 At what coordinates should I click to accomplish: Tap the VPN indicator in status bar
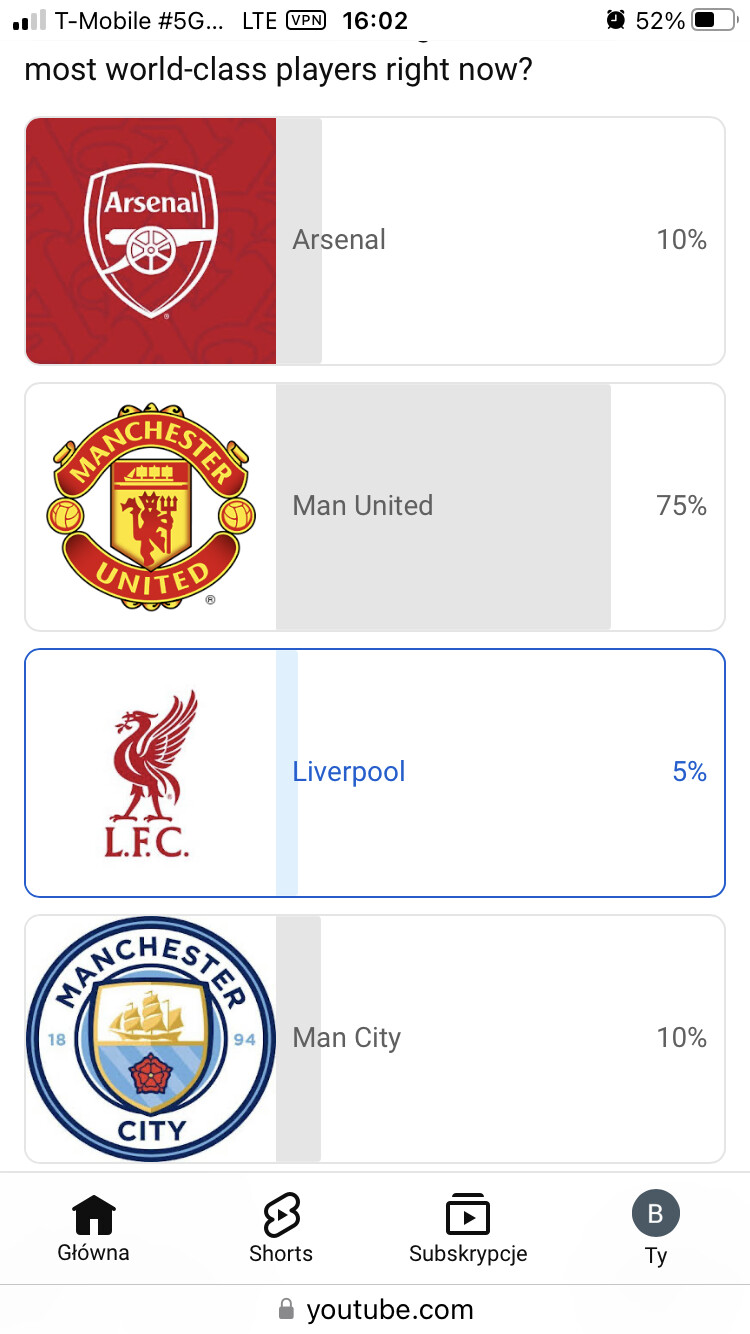tap(306, 20)
